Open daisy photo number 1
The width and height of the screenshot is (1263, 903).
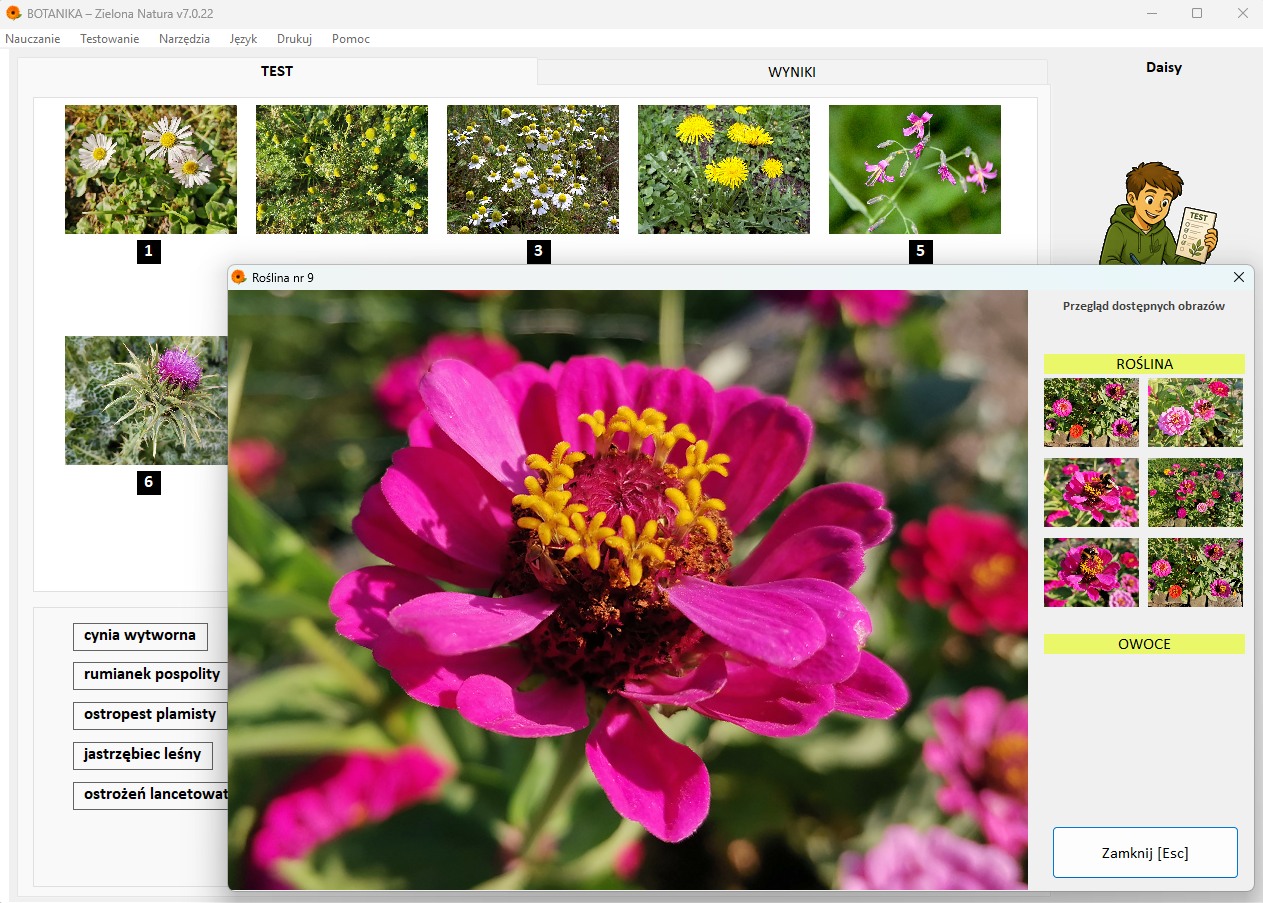coord(151,169)
